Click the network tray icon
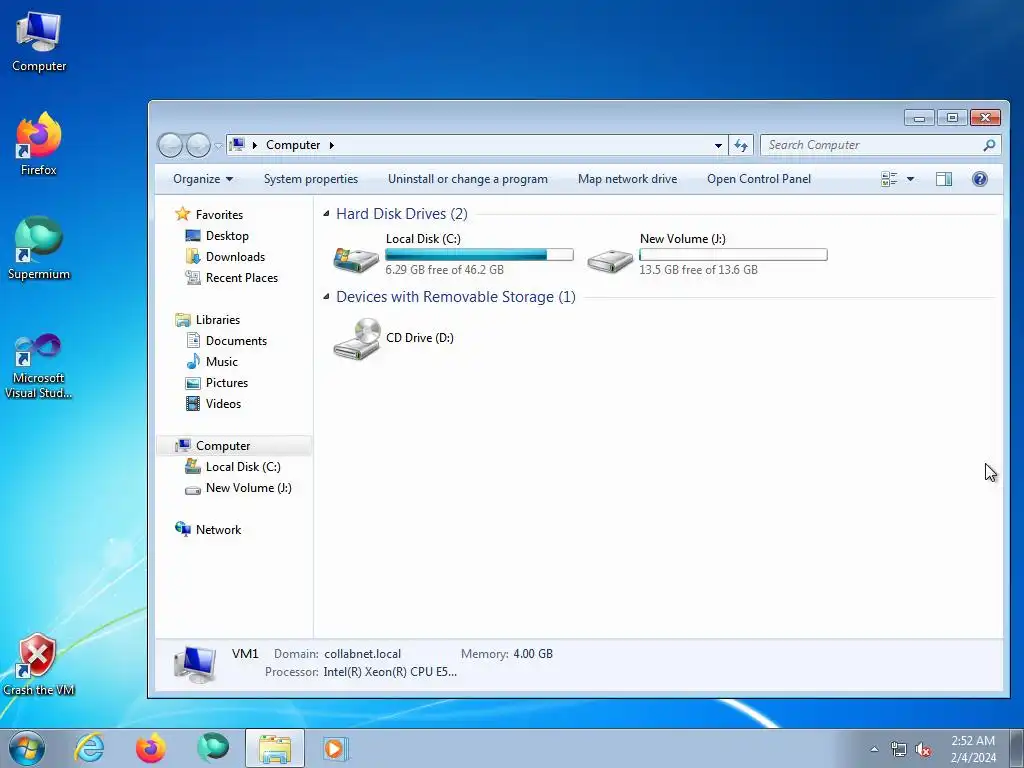Screen dimensions: 1024x768 899,749
